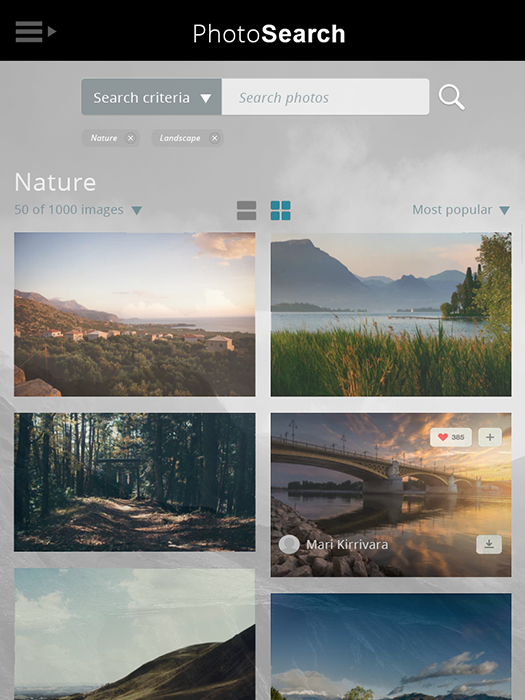The width and height of the screenshot is (525, 700).
Task: Open the lake and mountains photo
Action: click(391, 314)
